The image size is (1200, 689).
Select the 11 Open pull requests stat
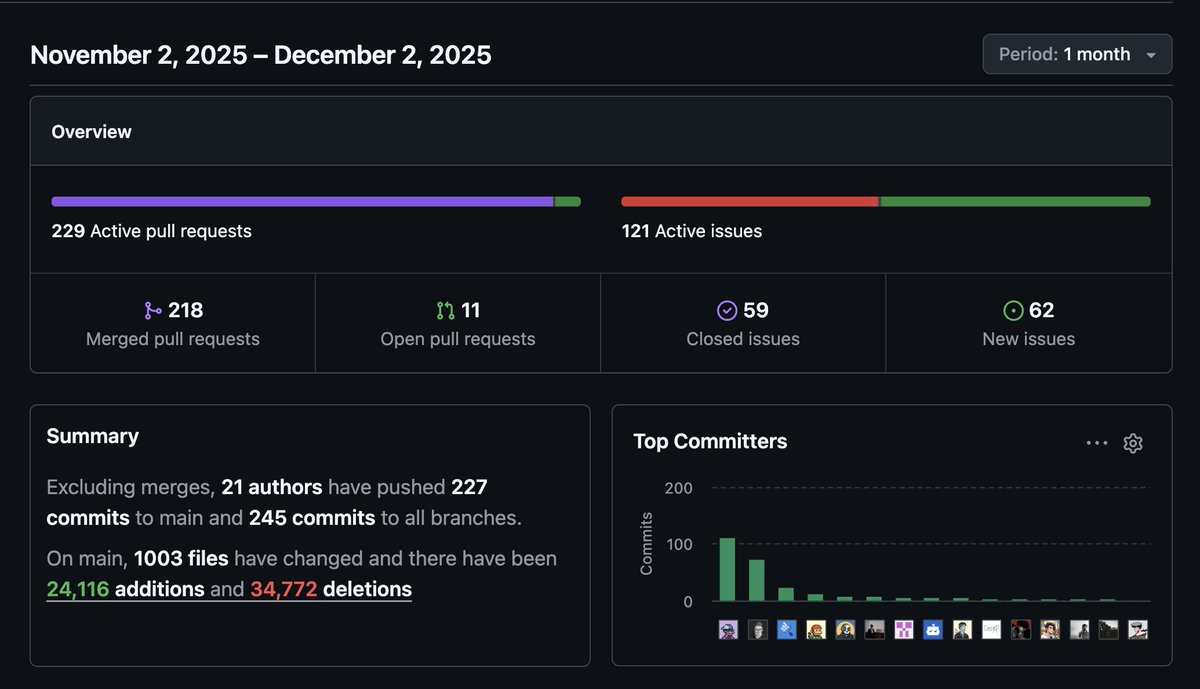(457, 323)
